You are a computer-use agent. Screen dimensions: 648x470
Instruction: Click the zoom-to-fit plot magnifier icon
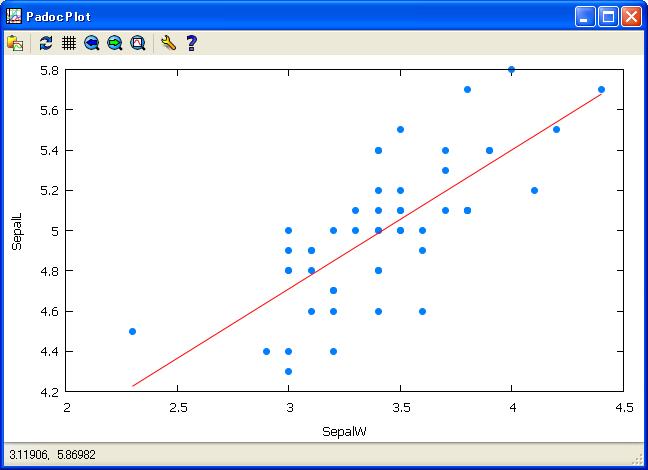click(138, 43)
